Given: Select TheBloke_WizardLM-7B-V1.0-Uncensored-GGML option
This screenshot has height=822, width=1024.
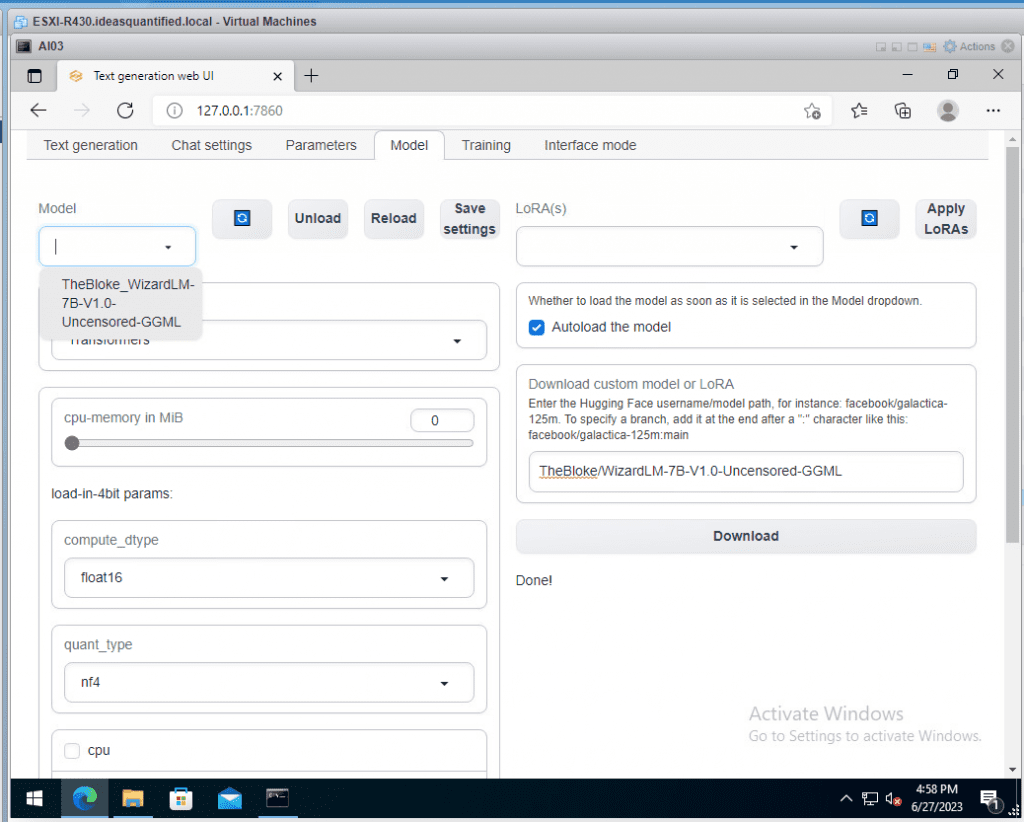Looking at the screenshot, I should pyautogui.click(x=121, y=303).
